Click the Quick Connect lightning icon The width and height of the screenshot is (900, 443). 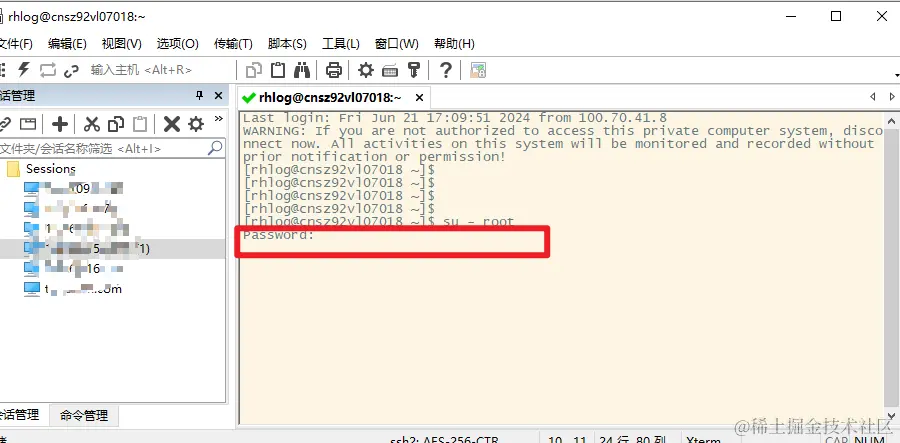pyautogui.click(x=24, y=70)
